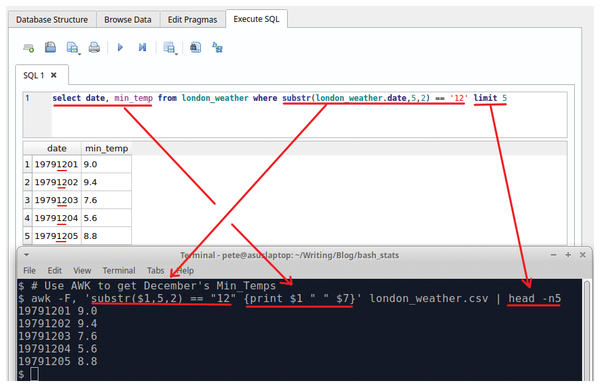Open the Terminal View menu
Screen dimensions: 600x387
coord(82,271)
